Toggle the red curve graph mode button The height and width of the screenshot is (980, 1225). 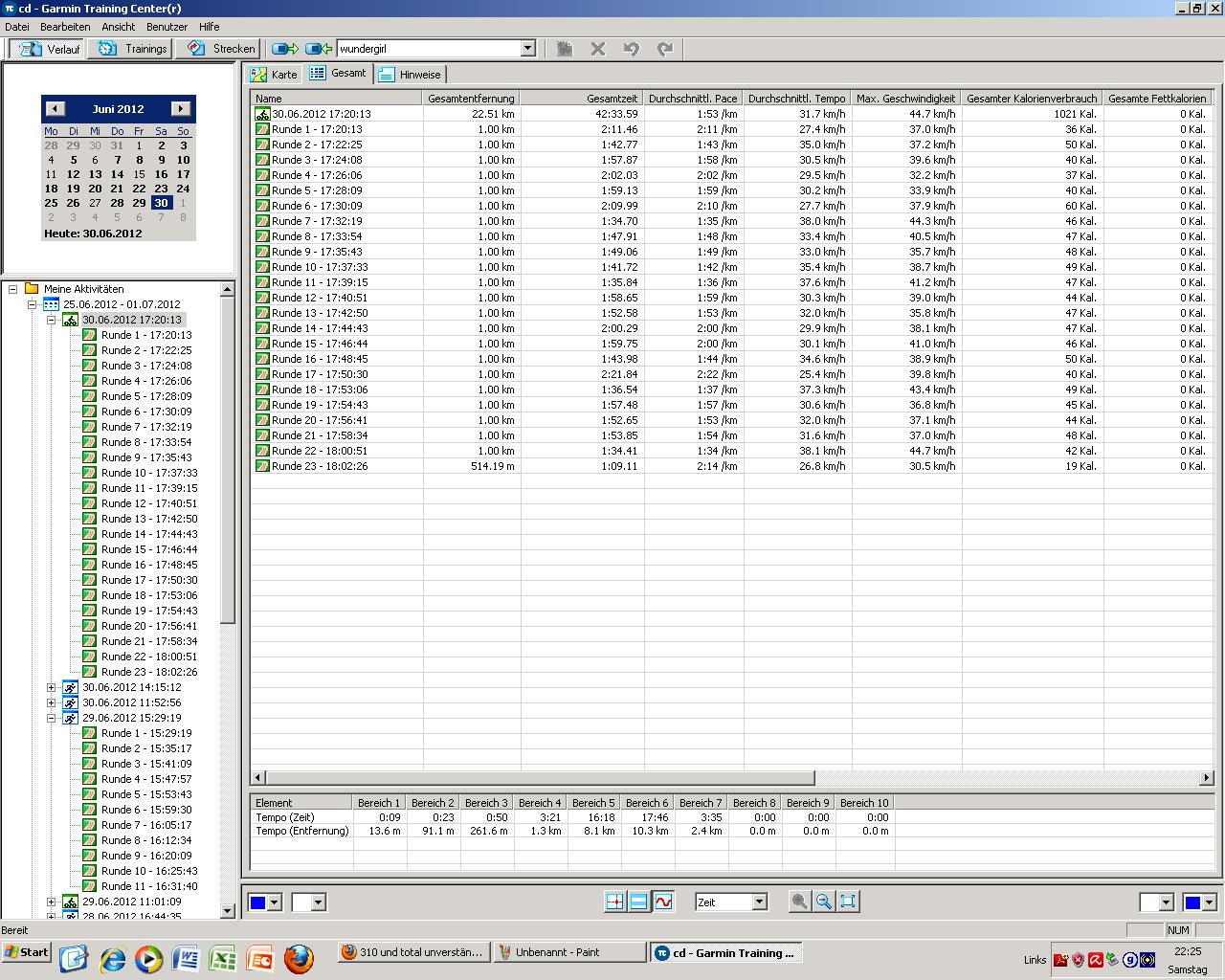663,902
